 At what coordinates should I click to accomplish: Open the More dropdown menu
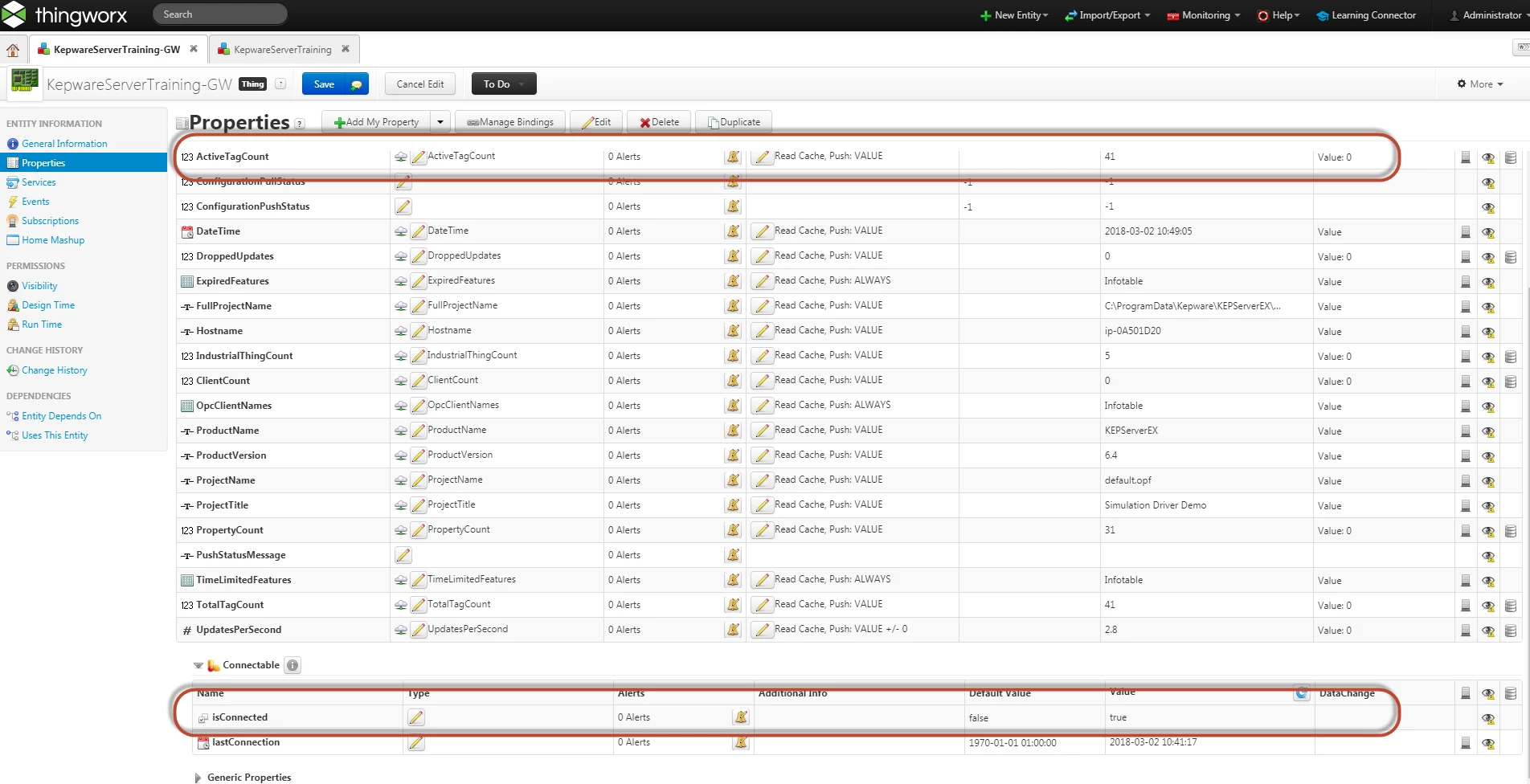1480,84
